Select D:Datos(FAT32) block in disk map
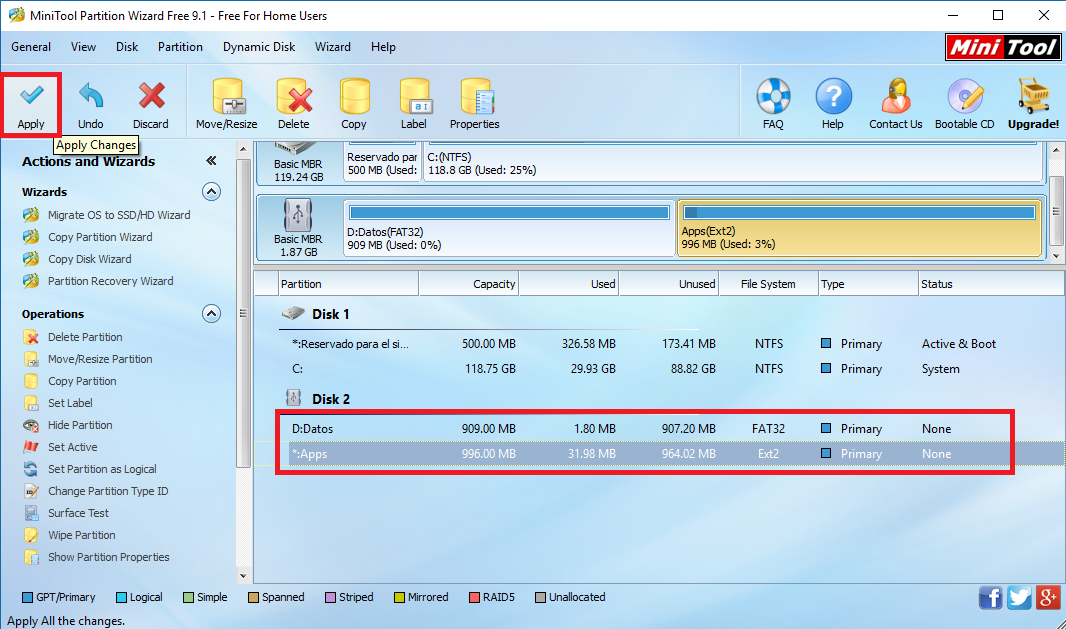 click(509, 228)
